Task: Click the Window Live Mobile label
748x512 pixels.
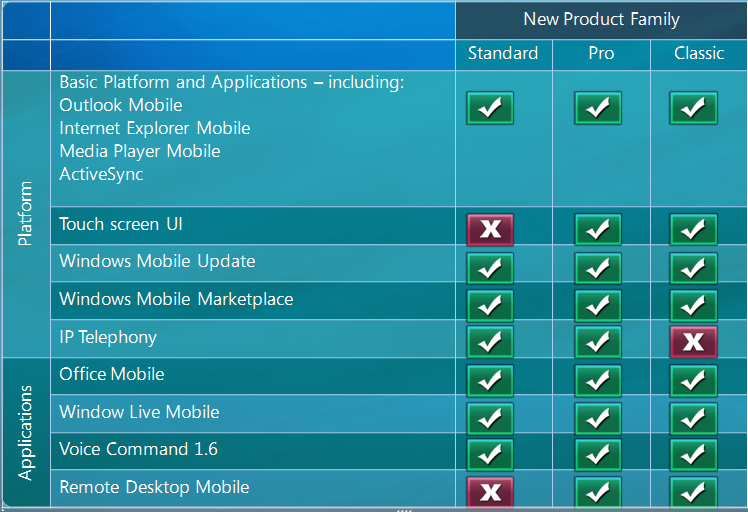Action: pyautogui.click(x=139, y=412)
